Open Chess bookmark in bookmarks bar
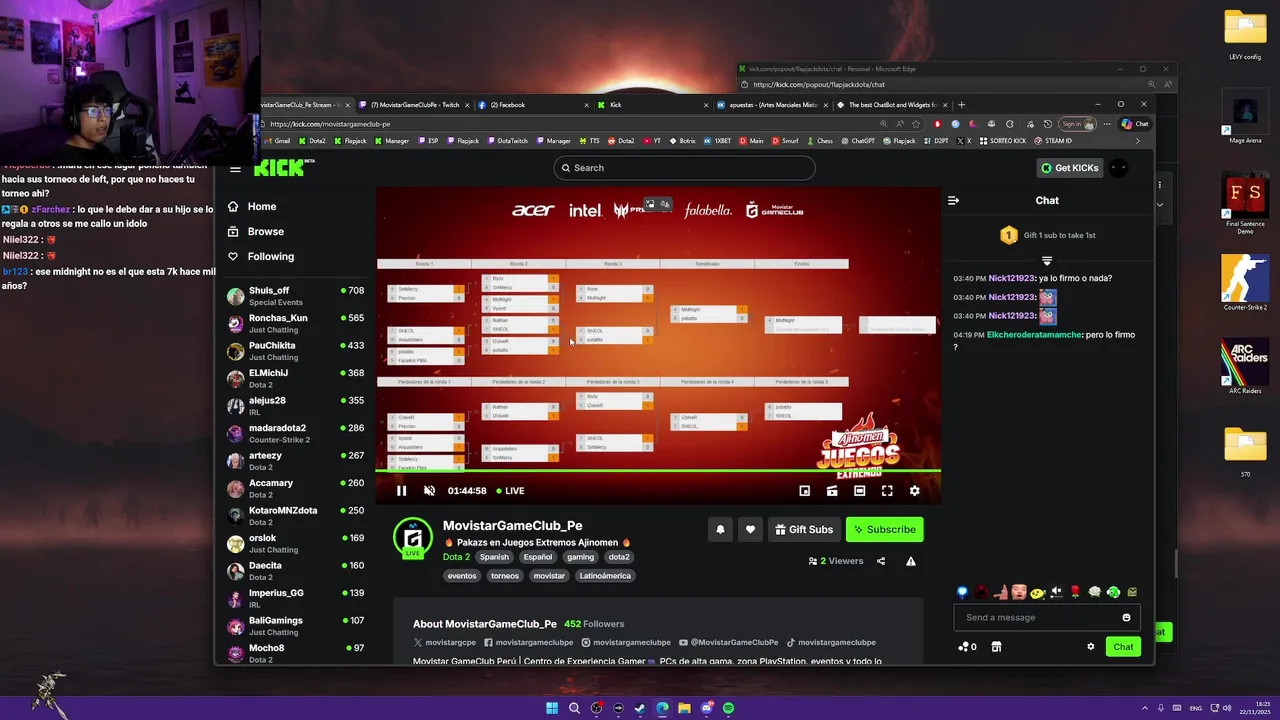 tap(820, 141)
